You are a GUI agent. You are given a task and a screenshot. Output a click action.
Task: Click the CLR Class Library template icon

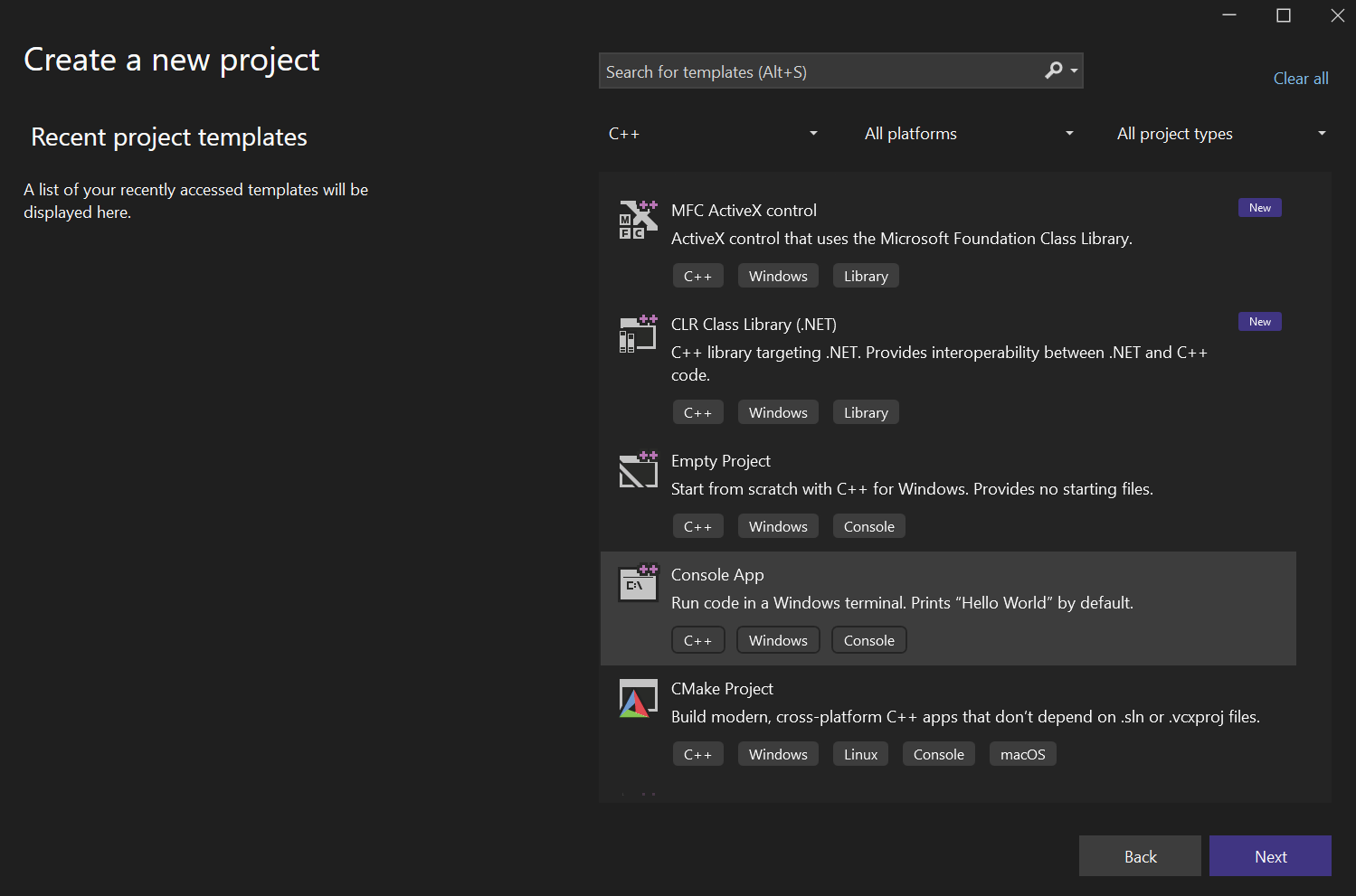638,334
